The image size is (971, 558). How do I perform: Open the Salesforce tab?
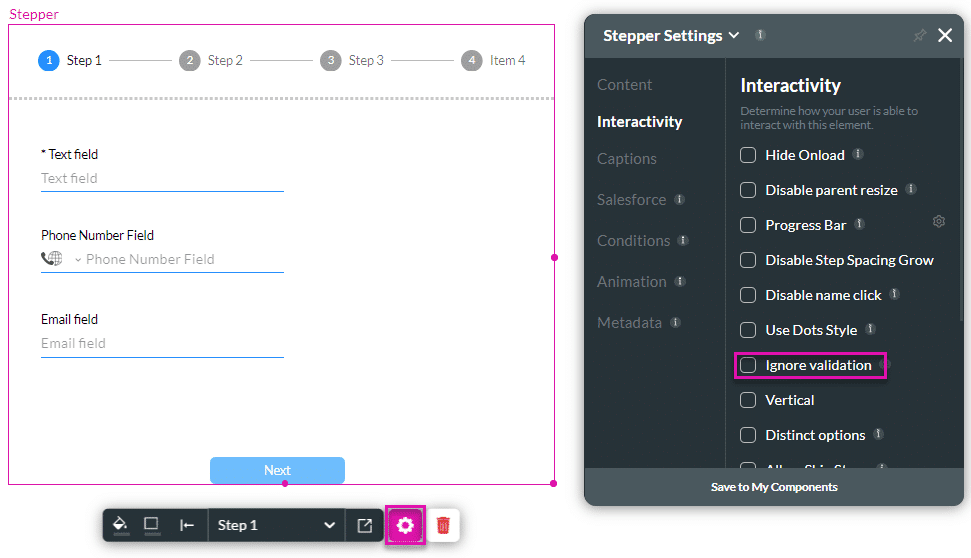pos(632,199)
